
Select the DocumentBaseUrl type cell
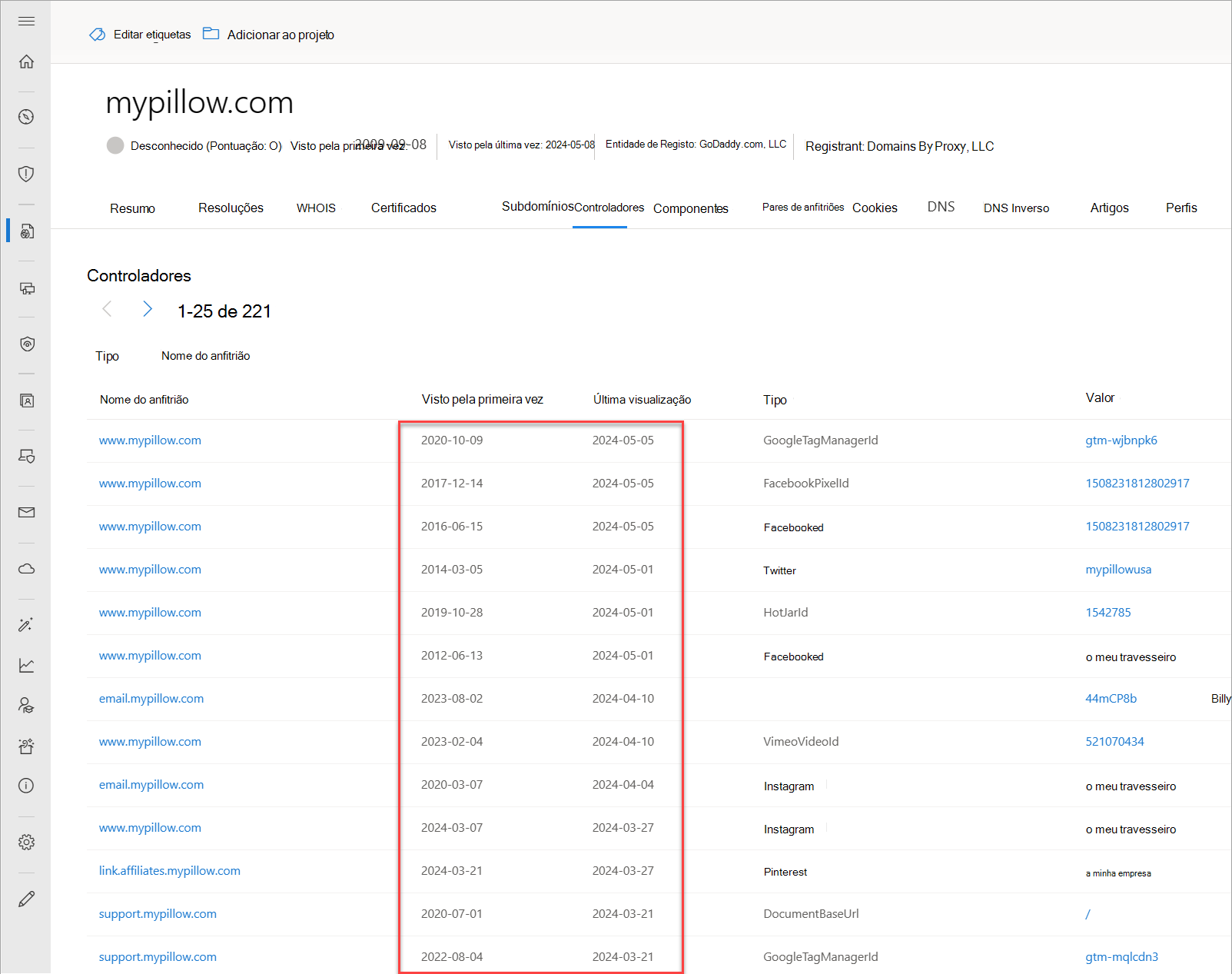tap(811, 914)
